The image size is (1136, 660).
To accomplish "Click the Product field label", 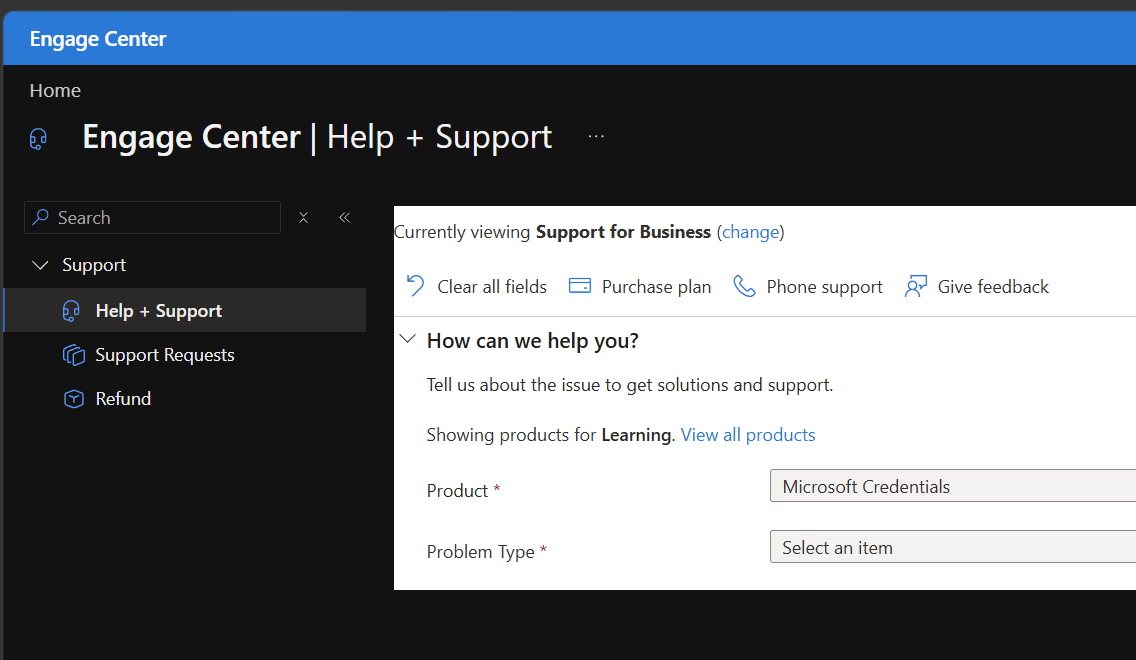I will pos(457,490).
